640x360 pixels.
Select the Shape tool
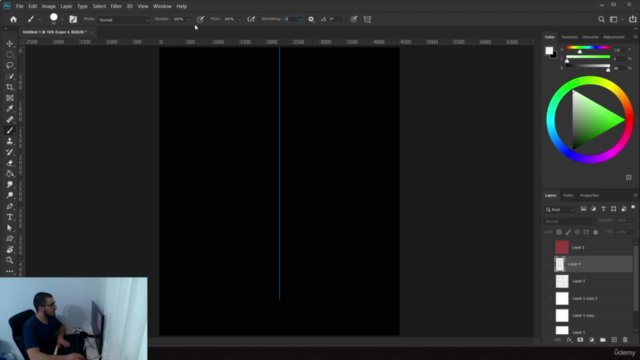click(10, 239)
